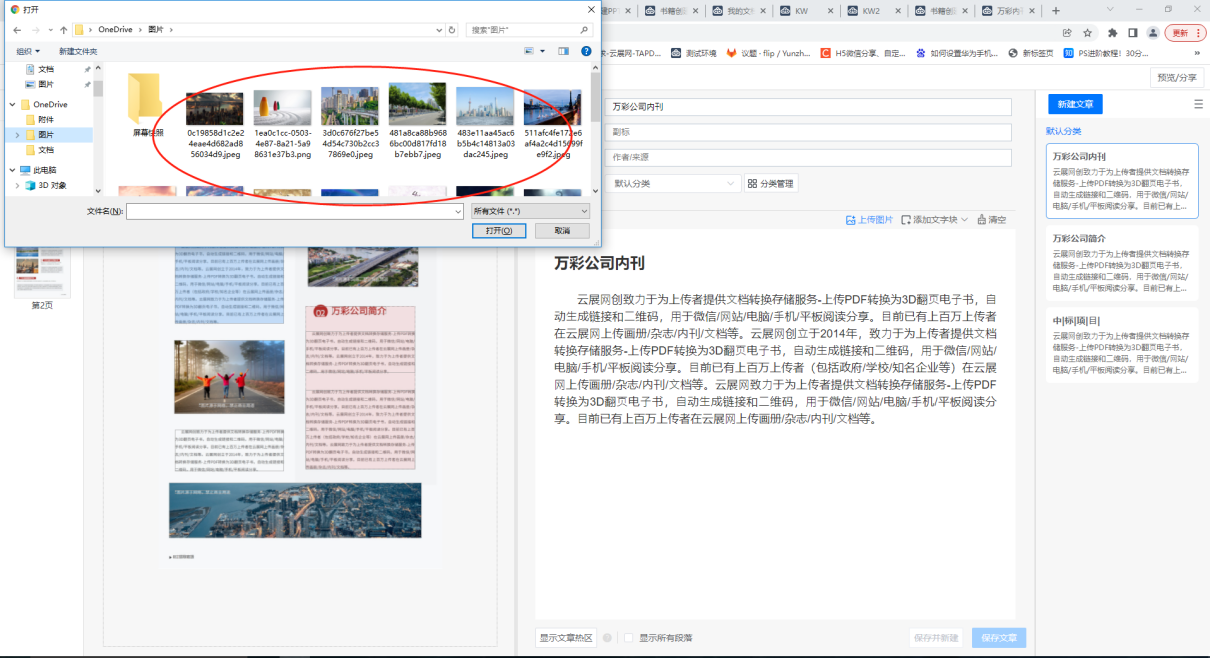The width and height of the screenshot is (1210, 658).
Task: Open Chrome side panel icon
Action: (x=1133, y=33)
